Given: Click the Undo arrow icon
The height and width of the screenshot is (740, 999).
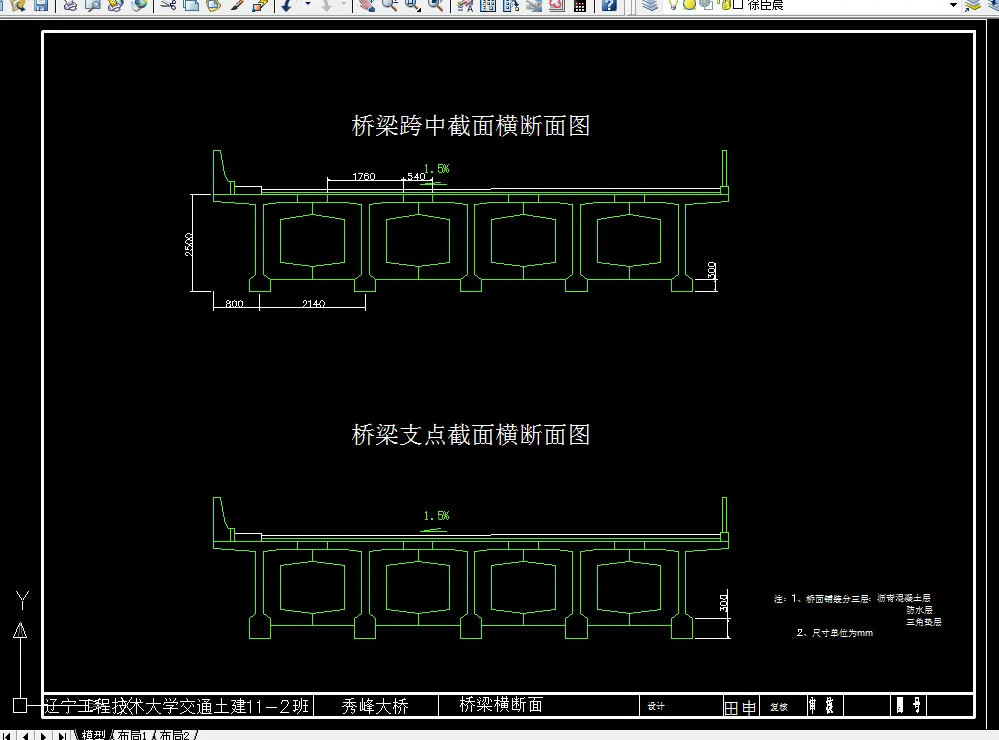Looking at the screenshot, I should click(x=288, y=5).
